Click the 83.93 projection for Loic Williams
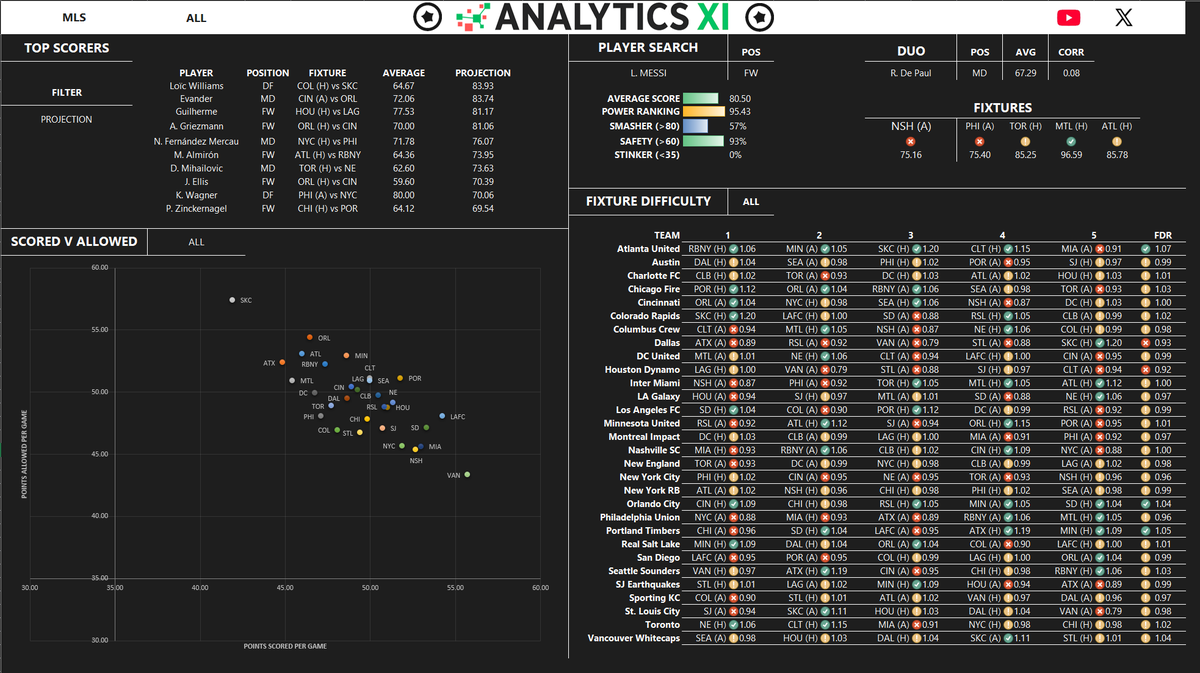1200x673 pixels. (483, 86)
